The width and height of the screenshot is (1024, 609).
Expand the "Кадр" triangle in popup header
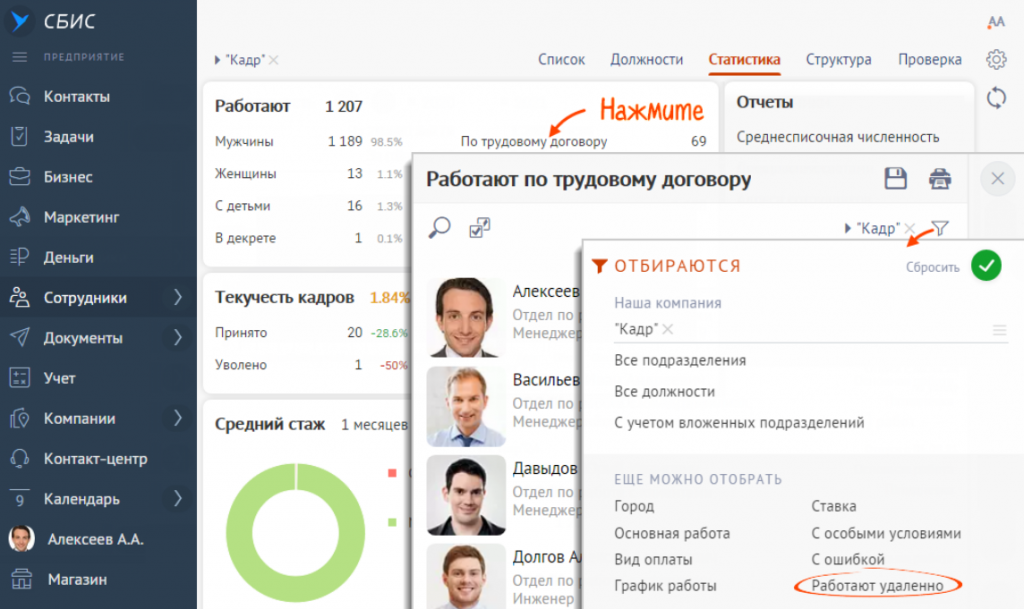[848, 228]
